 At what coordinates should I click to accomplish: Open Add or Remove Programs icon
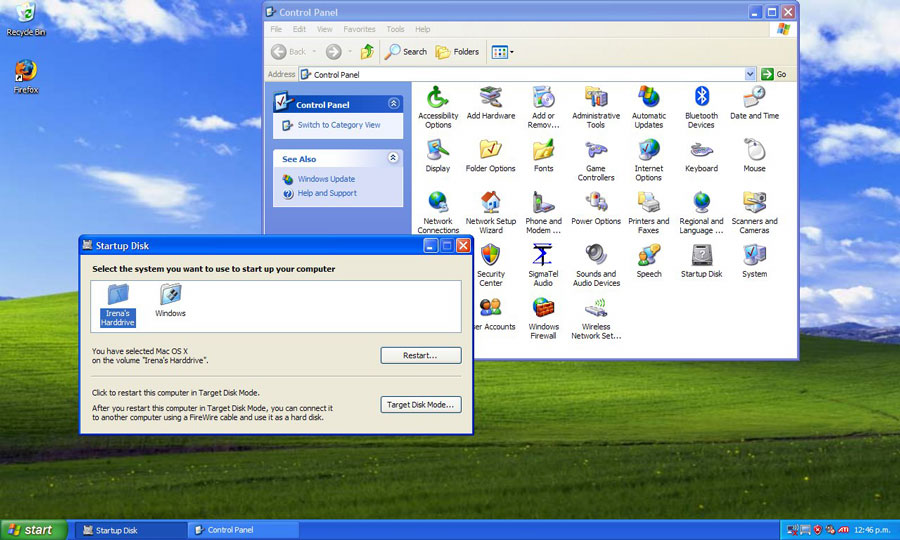coord(543,107)
